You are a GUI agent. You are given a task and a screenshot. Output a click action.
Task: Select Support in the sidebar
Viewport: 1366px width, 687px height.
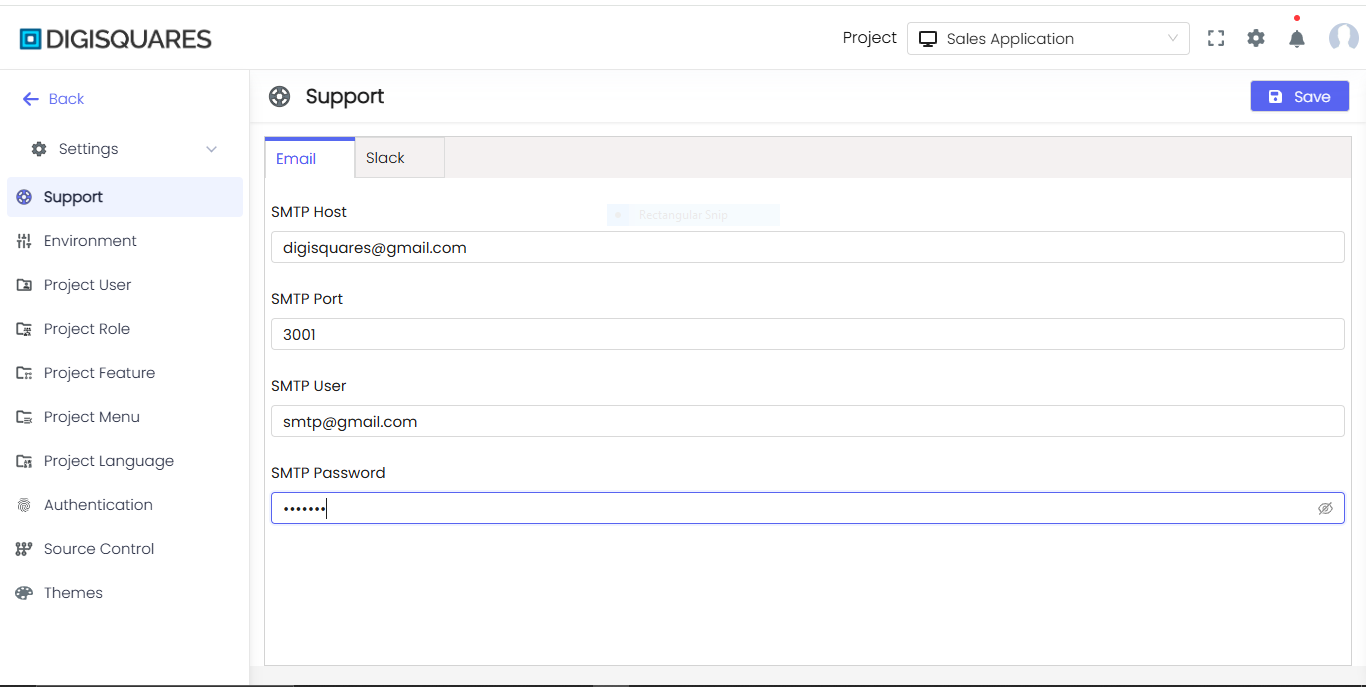click(x=125, y=197)
